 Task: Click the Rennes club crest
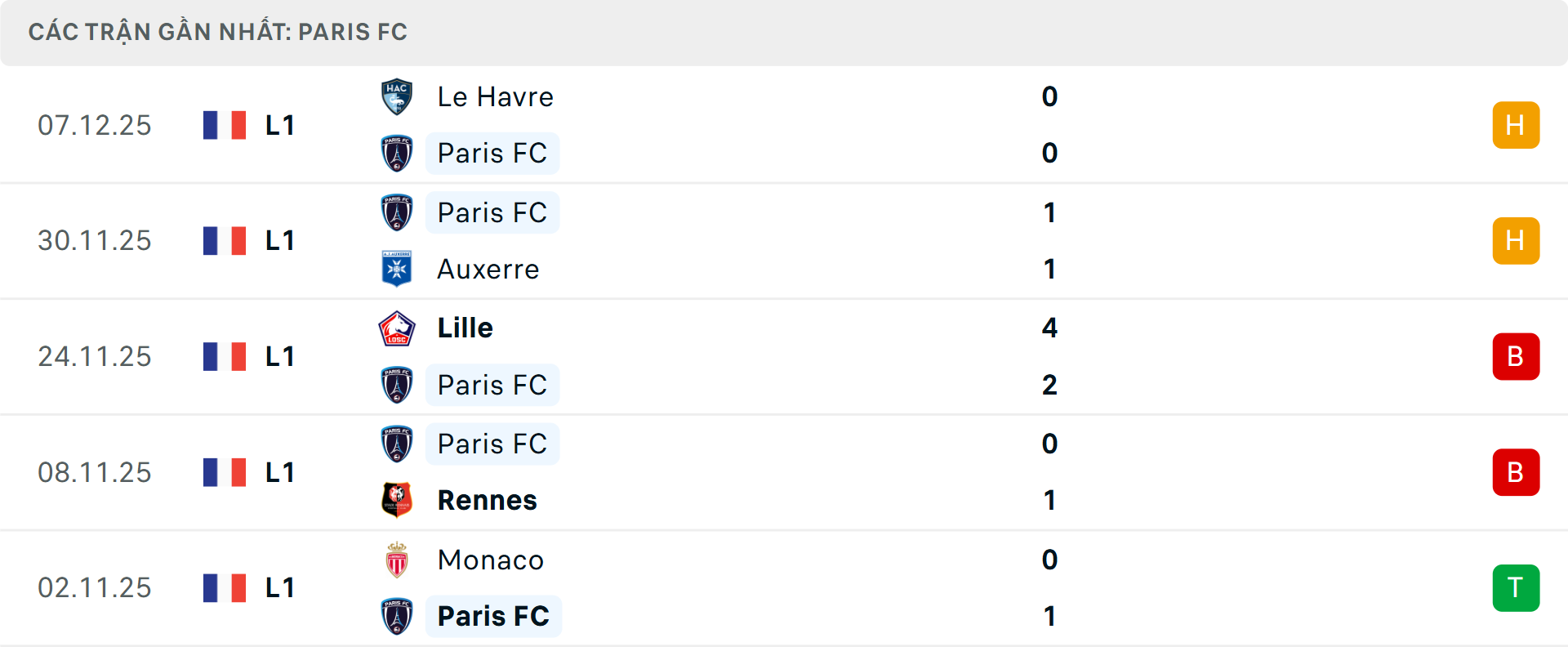(397, 500)
